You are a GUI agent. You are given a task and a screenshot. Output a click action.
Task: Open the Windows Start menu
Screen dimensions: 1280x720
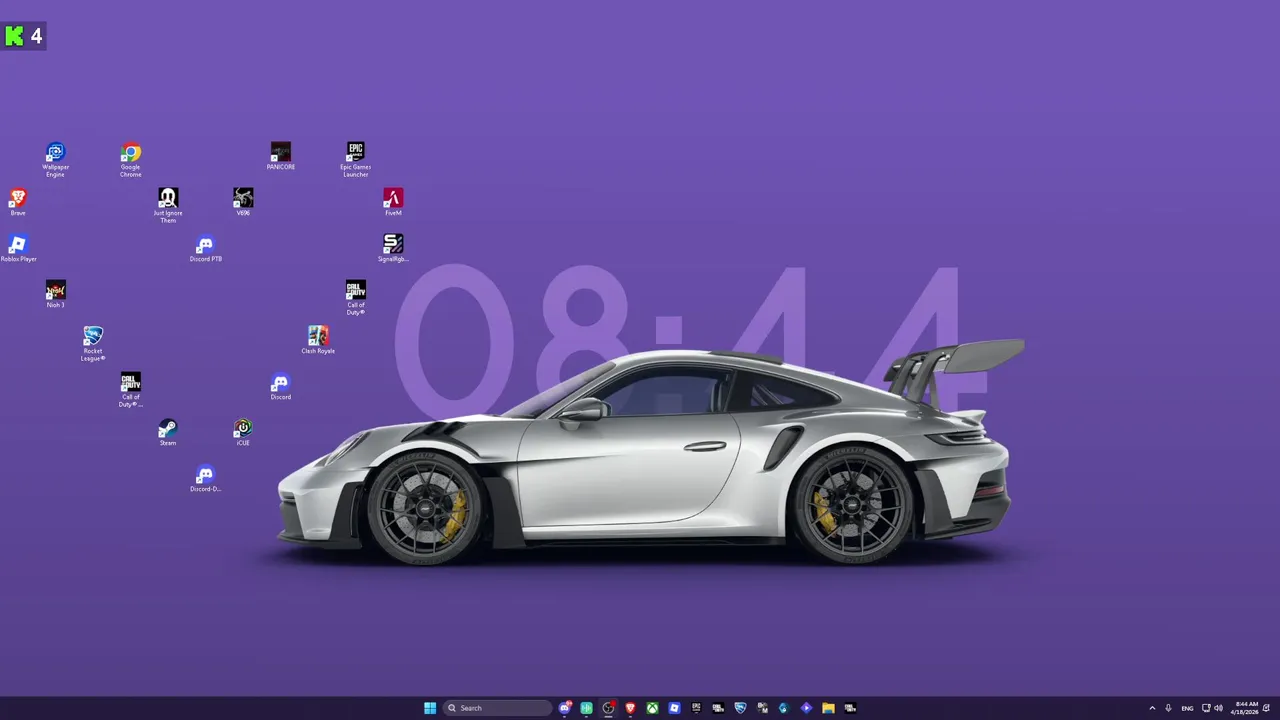click(430, 708)
